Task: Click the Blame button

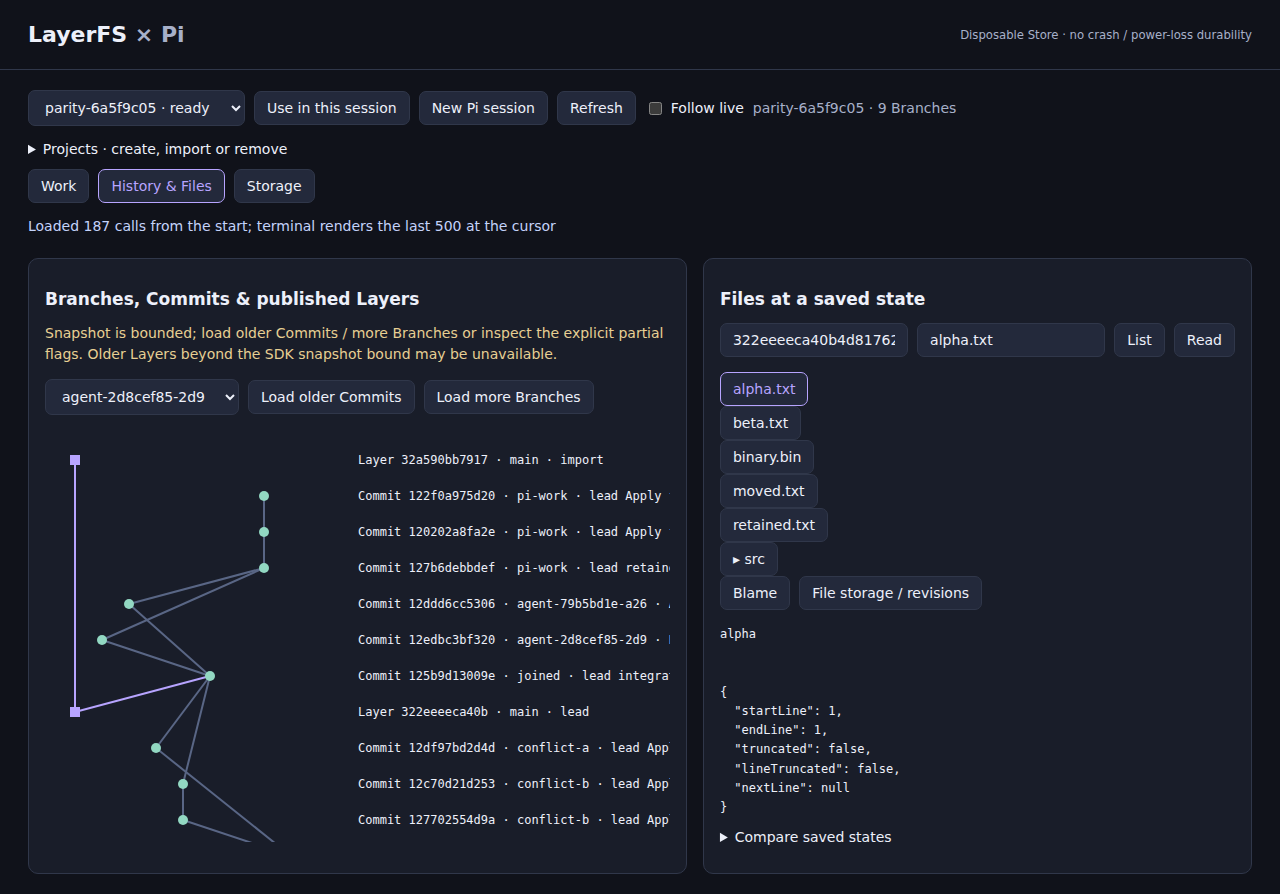Action: (x=755, y=593)
